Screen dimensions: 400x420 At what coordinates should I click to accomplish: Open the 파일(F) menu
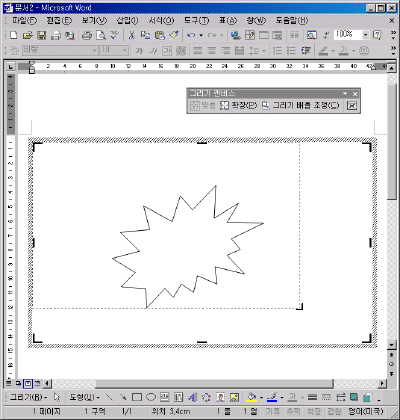click(24, 21)
